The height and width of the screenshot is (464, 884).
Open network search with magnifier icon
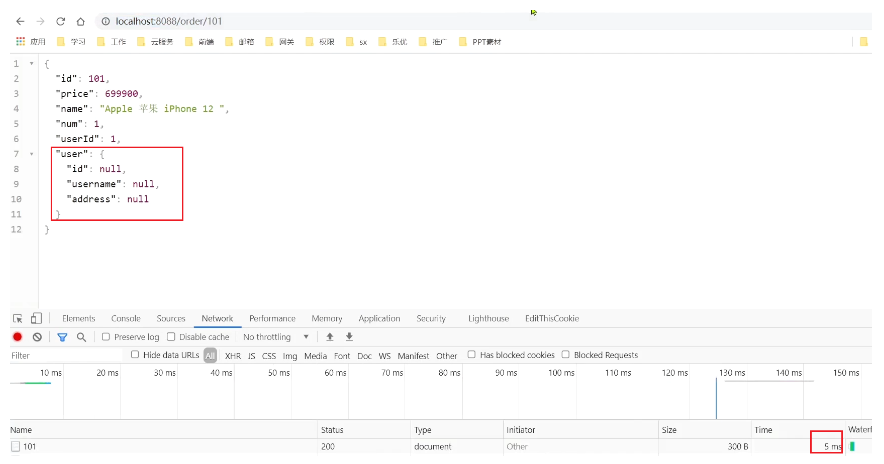(82, 337)
